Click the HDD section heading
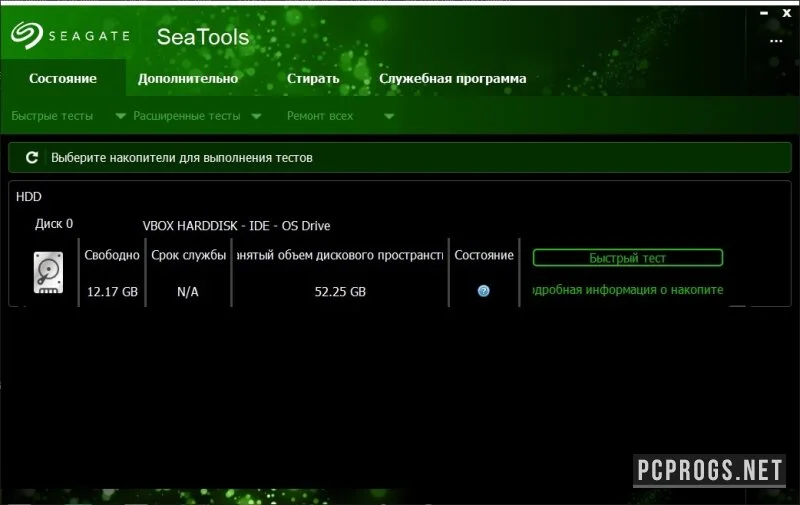This screenshot has height=505, width=800. tap(29, 197)
